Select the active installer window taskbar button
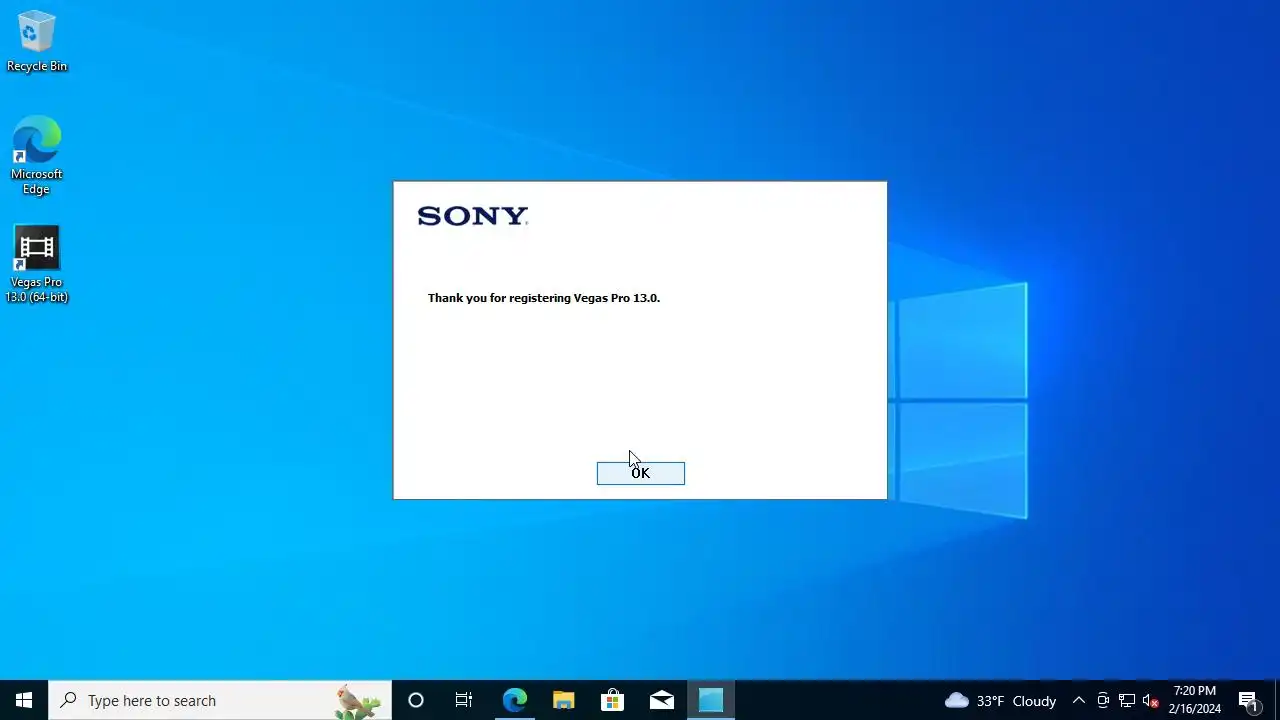1280x720 pixels. [x=711, y=700]
